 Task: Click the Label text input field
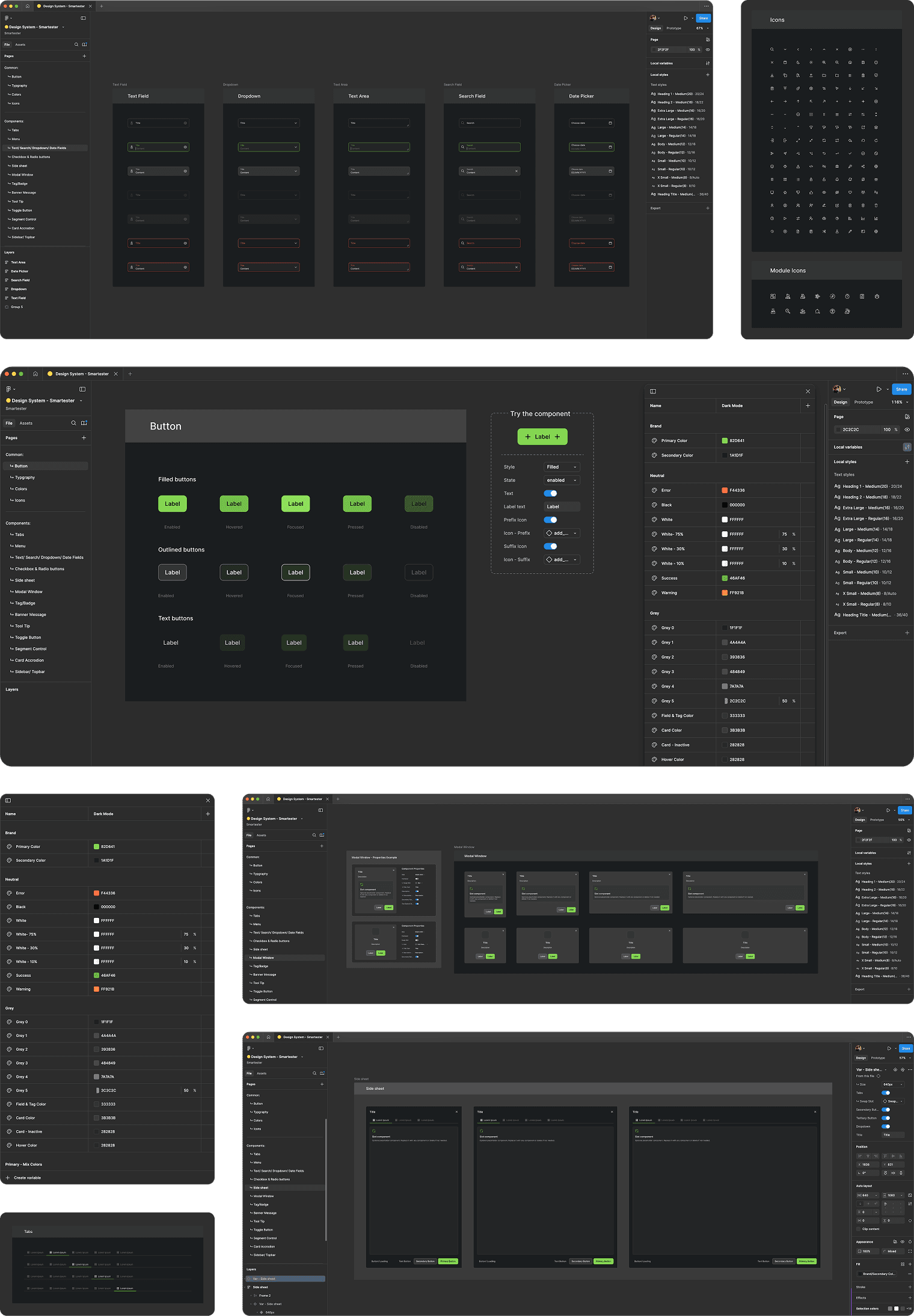click(562, 506)
